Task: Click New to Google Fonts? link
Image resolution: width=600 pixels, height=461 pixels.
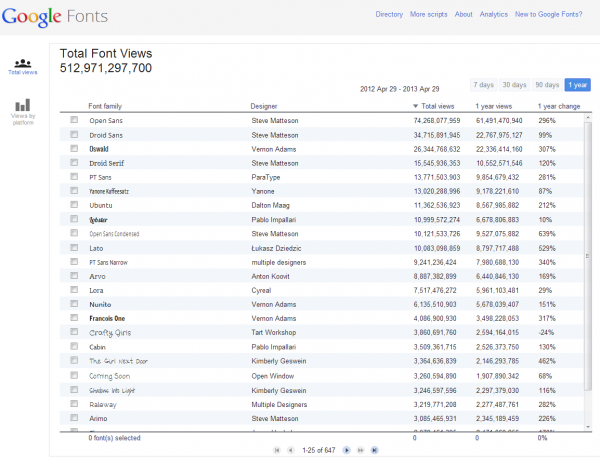Action: 550,15
